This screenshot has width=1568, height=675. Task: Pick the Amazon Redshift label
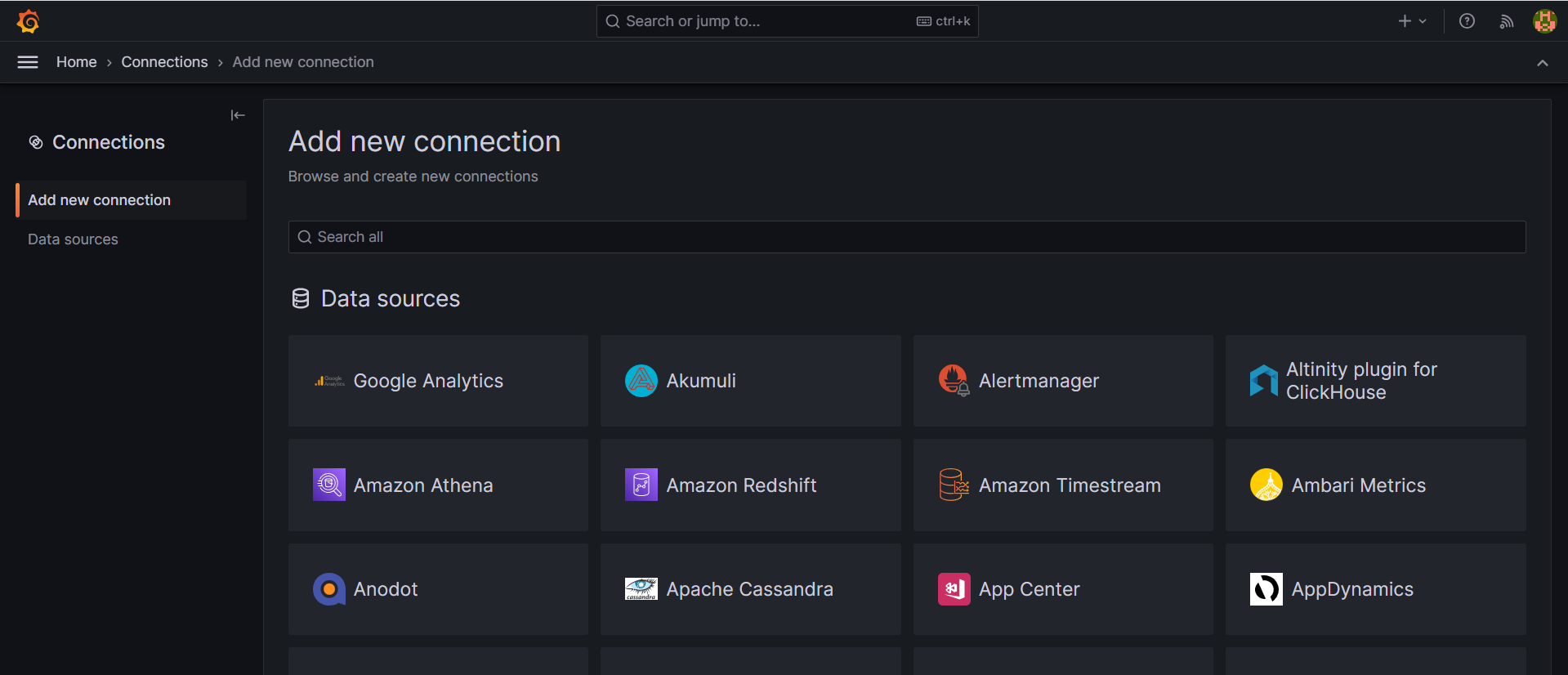(x=741, y=485)
